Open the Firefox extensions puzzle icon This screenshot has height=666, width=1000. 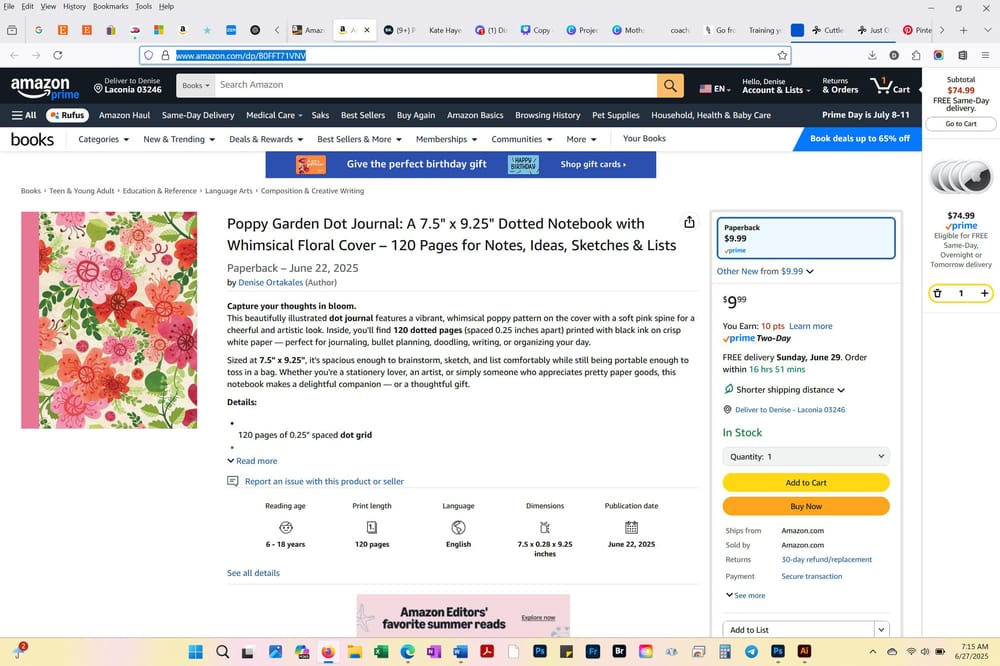(x=916, y=56)
